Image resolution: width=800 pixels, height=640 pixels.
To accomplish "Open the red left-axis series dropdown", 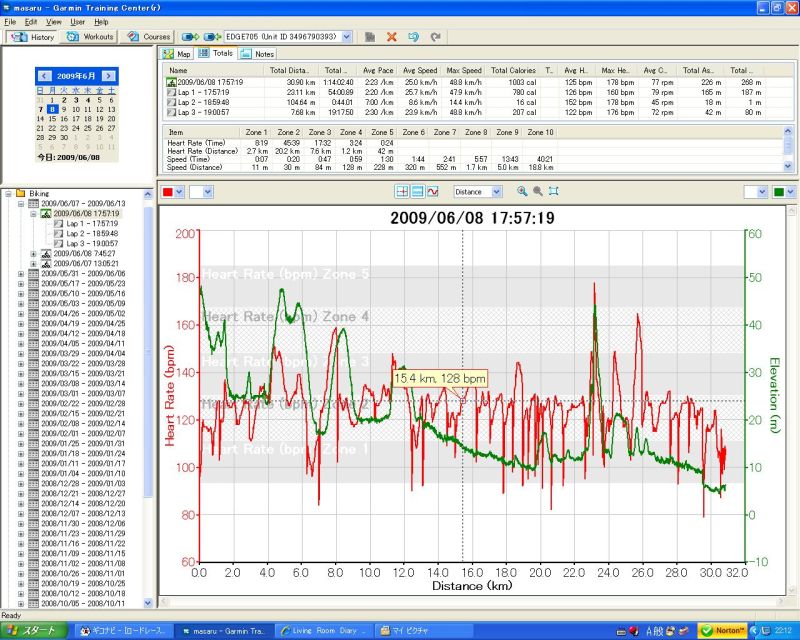I will (x=179, y=192).
